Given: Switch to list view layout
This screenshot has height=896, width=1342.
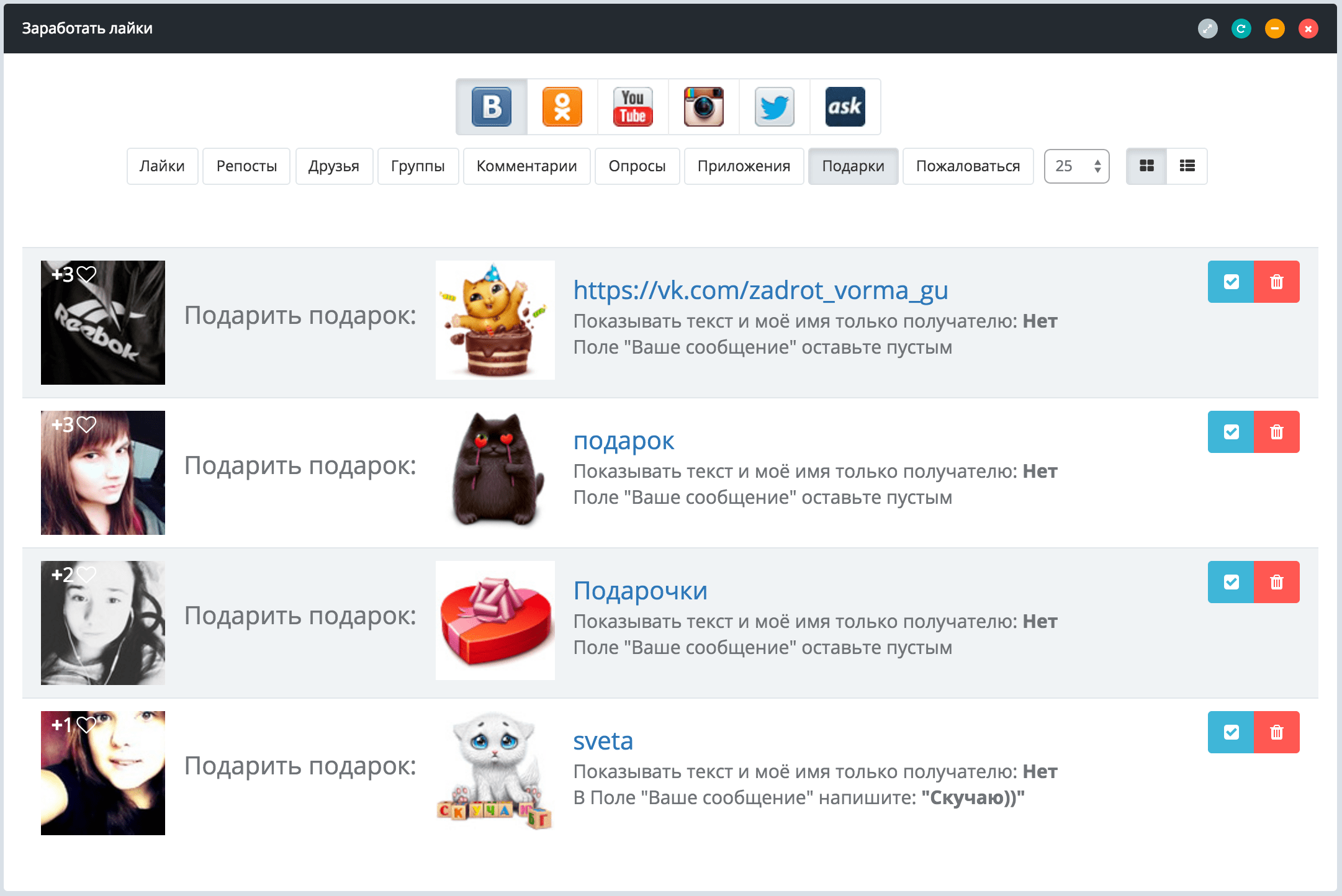Looking at the screenshot, I should click(x=1187, y=166).
